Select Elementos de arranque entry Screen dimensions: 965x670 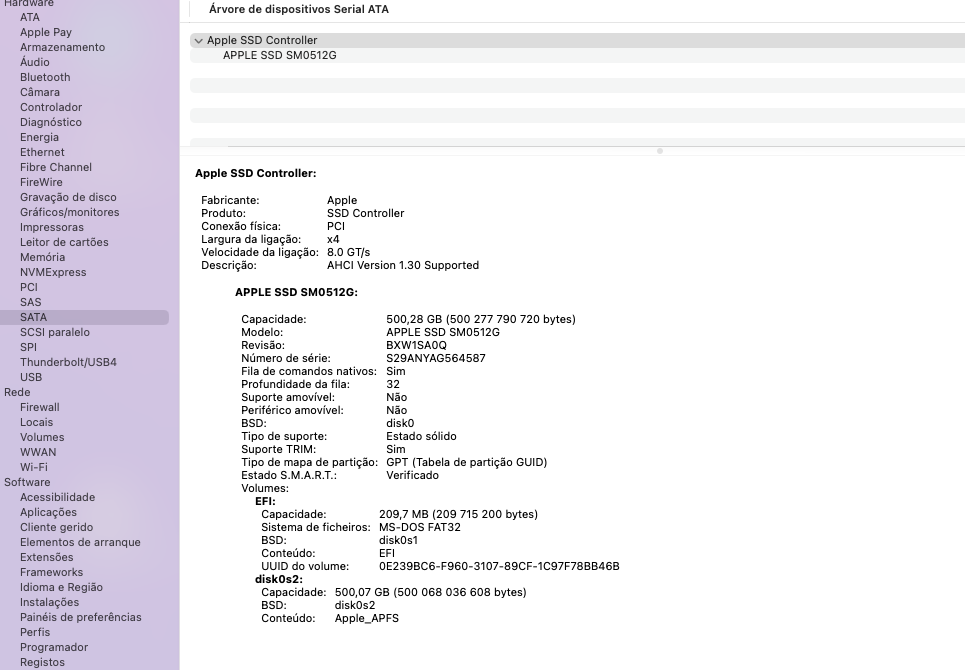pyautogui.click(x=80, y=542)
